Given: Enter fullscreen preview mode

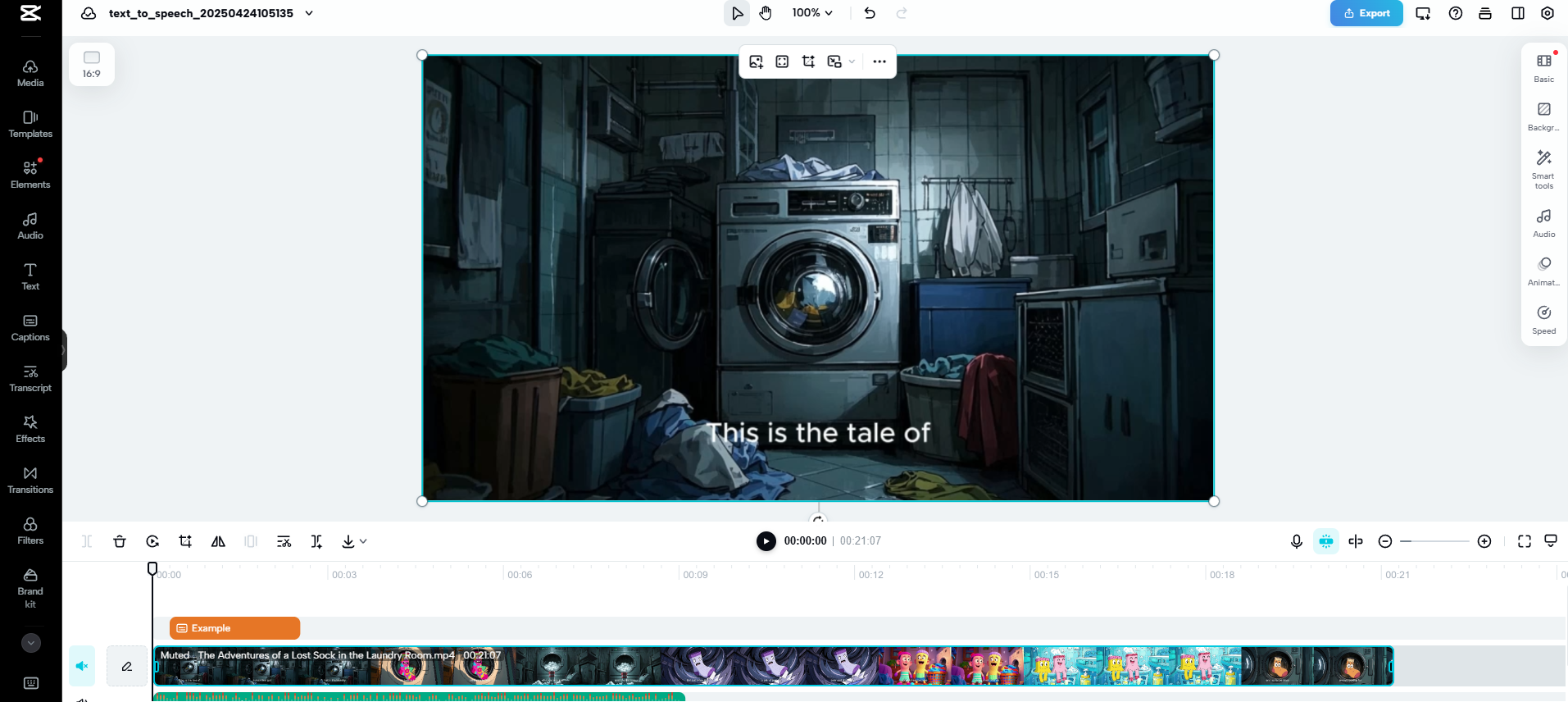Looking at the screenshot, I should (x=1525, y=541).
